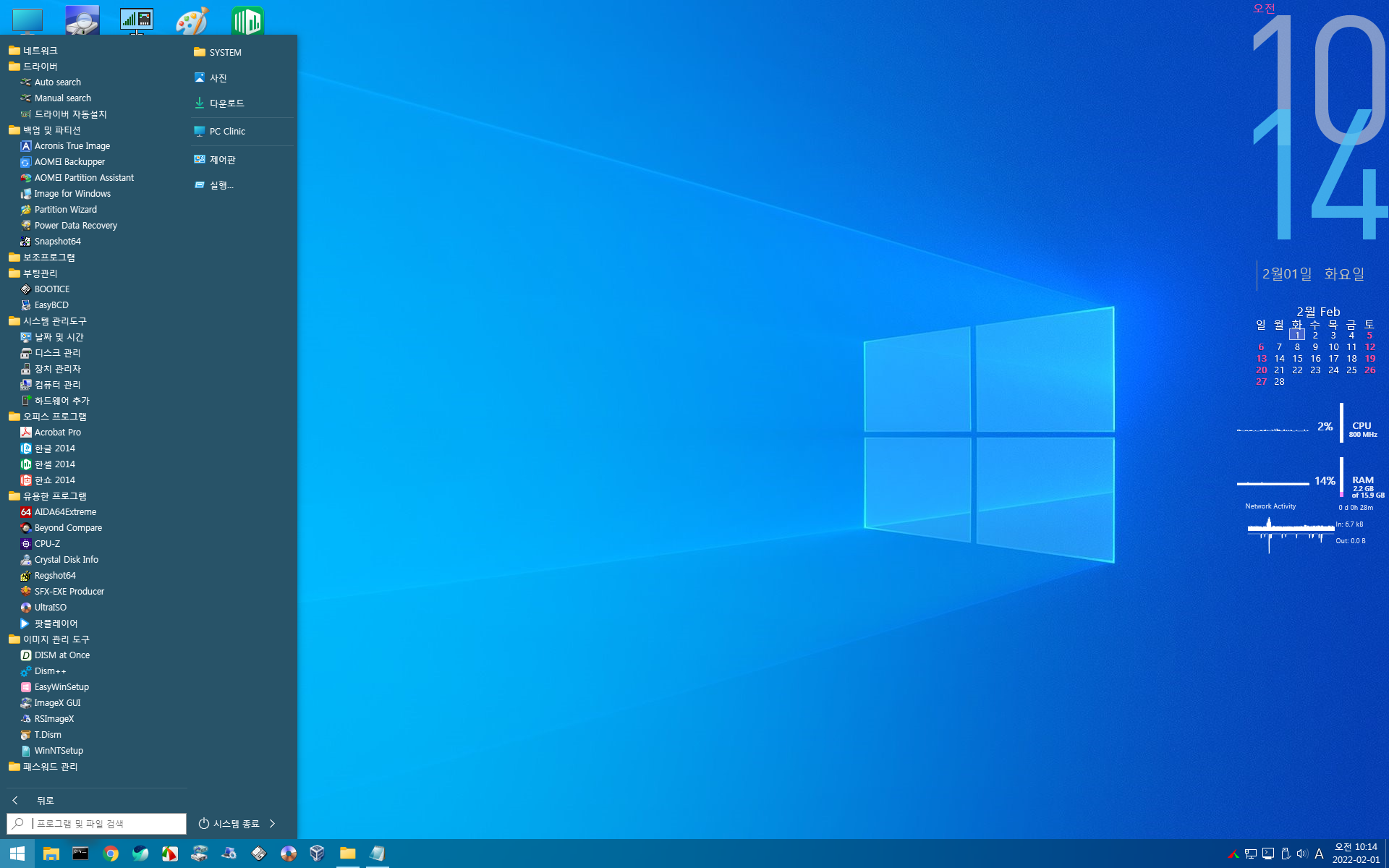Open Chrome from the taskbar

click(x=111, y=854)
